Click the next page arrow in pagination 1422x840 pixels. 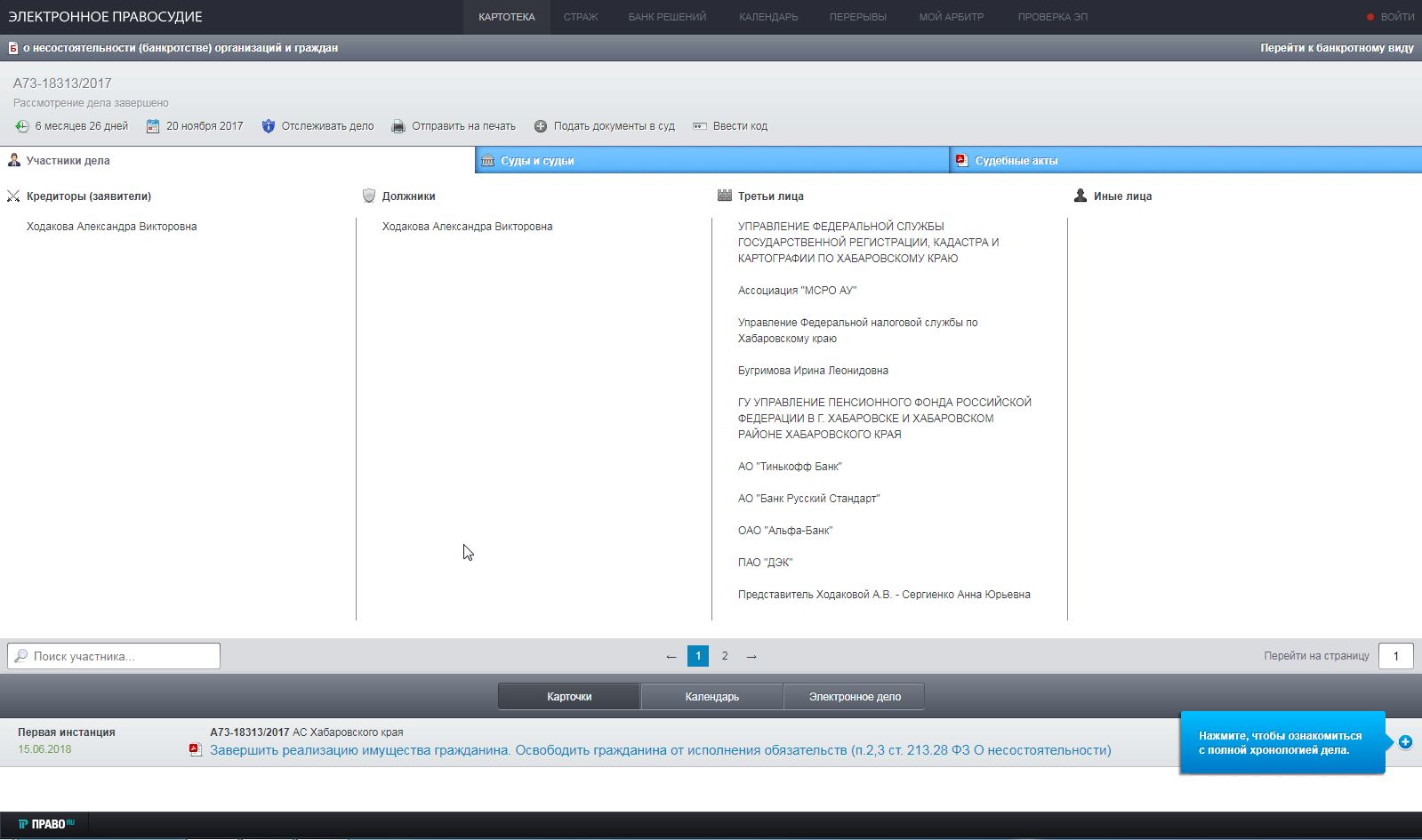751,656
